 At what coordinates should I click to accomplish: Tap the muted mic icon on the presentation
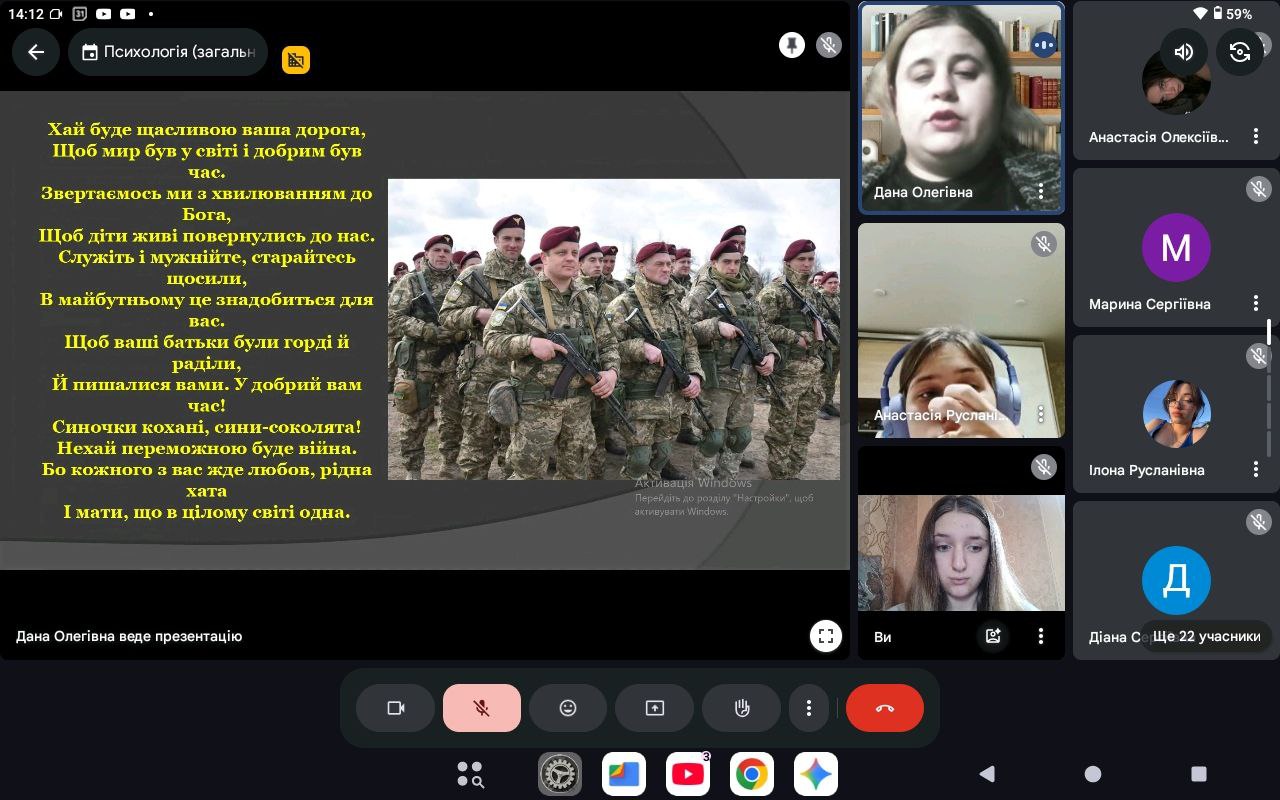pyautogui.click(x=828, y=45)
